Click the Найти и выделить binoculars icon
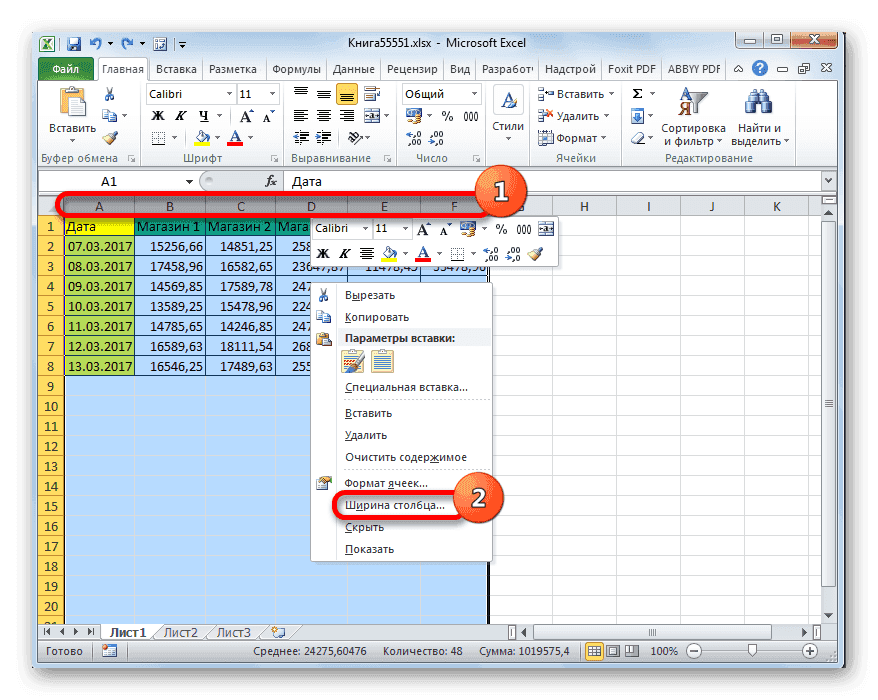Image resolution: width=878 pixels, height=700 pixels. (x=757, y=100)
